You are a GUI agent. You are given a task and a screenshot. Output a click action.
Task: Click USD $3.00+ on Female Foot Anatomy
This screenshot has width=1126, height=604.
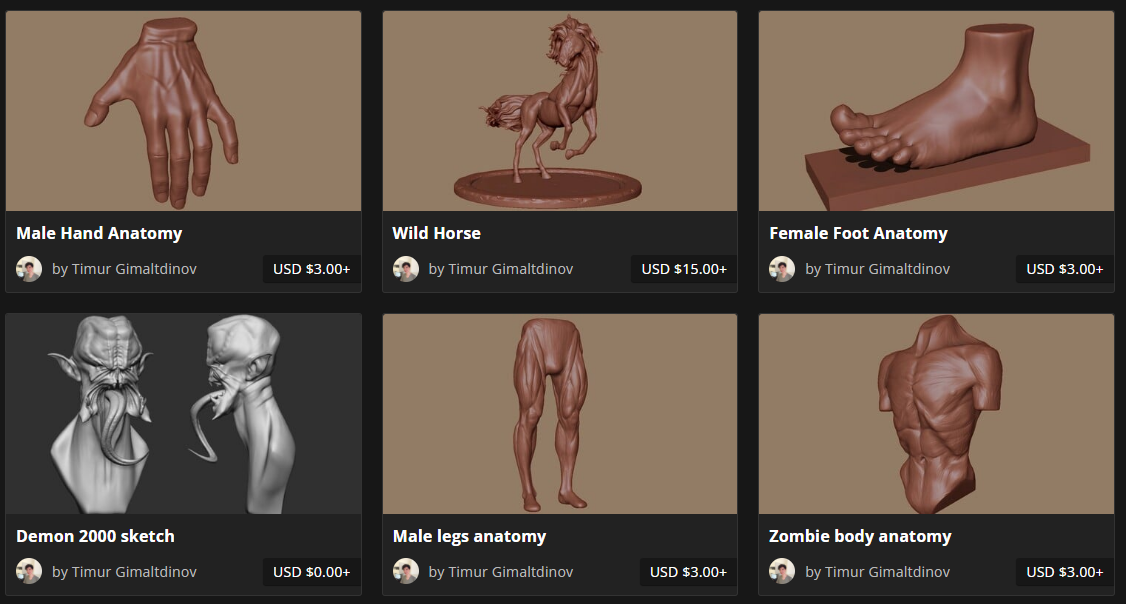click(1065, 269)
